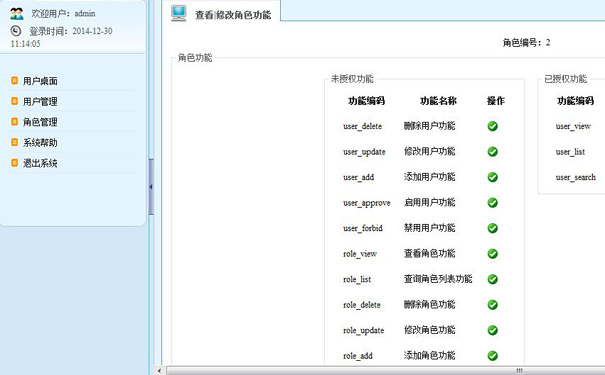Screen dimensions: 605x375
Task: Click the user_approve code cell
Action: tap(367, 203)
